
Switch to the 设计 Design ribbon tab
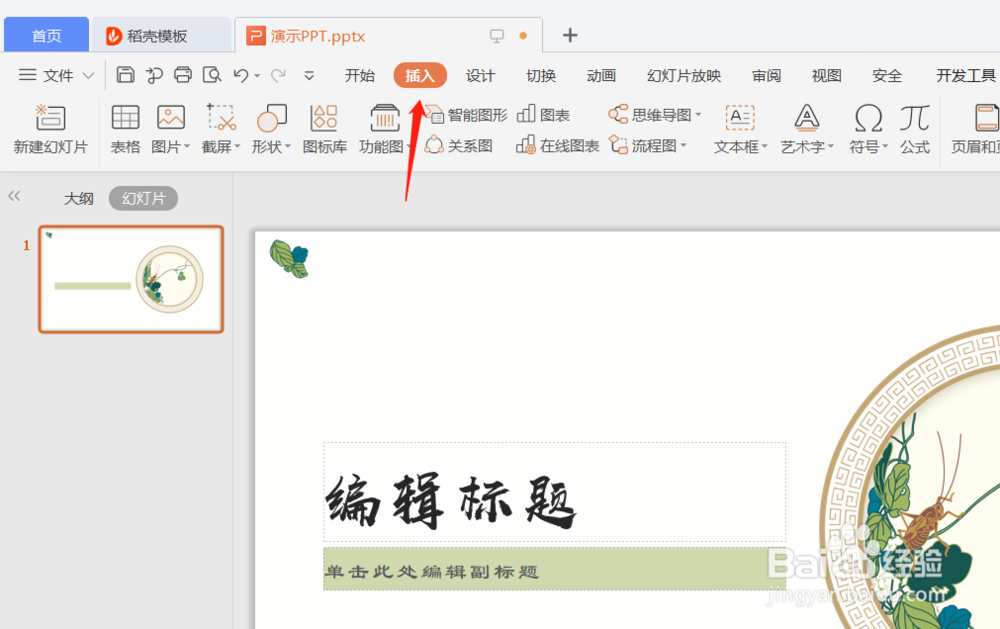pyautogui.click(x=480, y=74)
